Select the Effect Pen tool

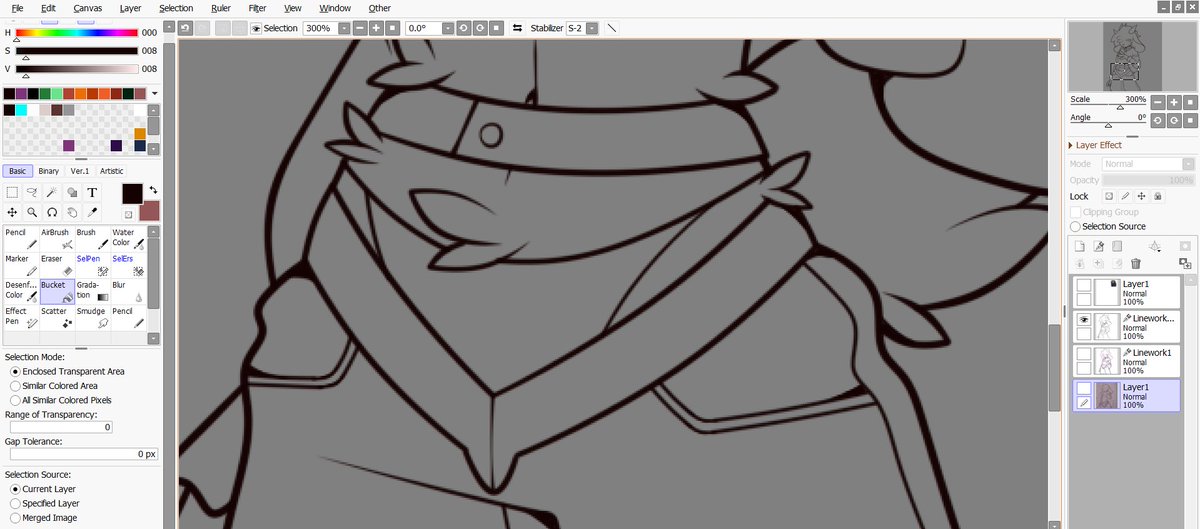[x=21, y=317]
